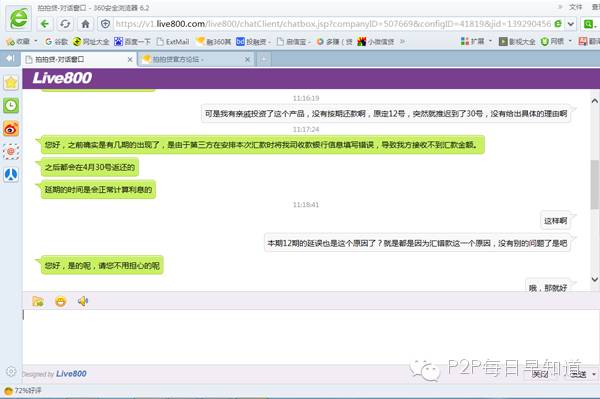Click the address bar URL field
The height and width of the screenshot is (399, 600).
tap(333, 24)
